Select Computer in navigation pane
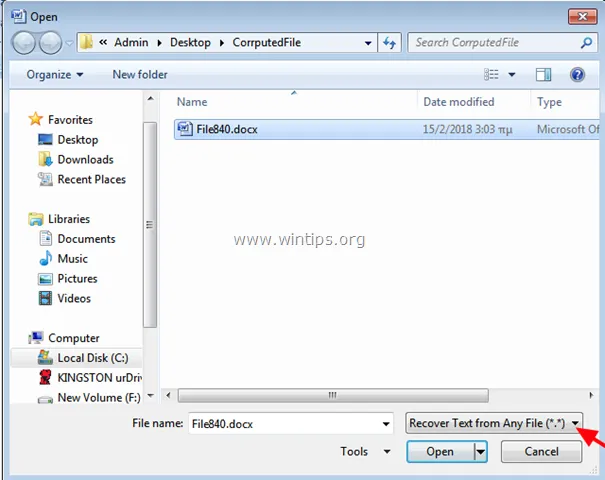The height and width of the screenshot is (480, 605). click(x=74, y=338)
